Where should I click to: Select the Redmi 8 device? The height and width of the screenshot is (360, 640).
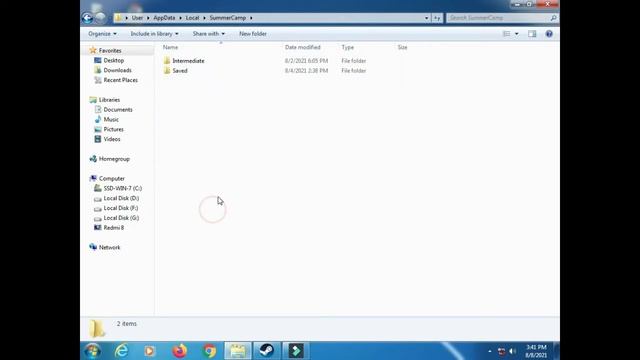click(113, 228)
